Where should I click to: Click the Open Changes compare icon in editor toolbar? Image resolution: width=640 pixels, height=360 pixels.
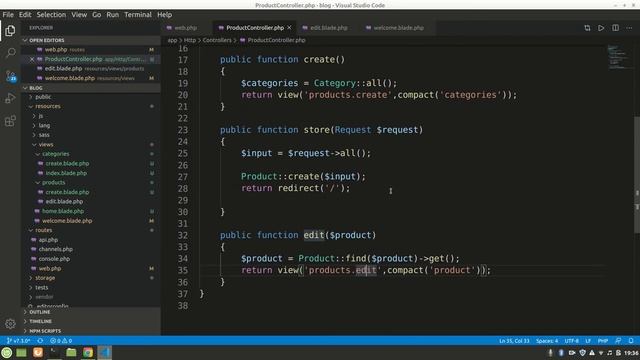(x=587, y=28)
